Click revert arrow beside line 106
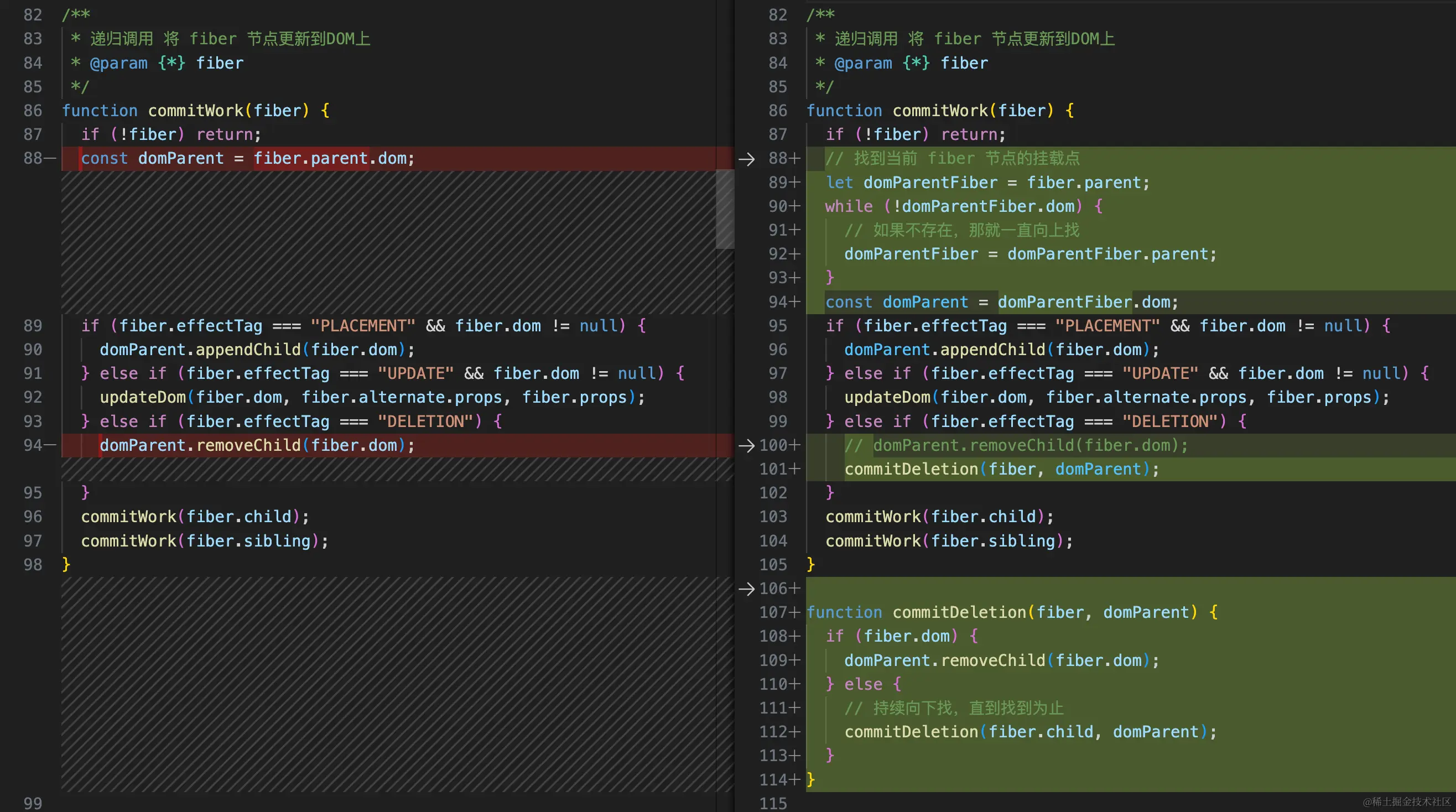 point(746,589)
